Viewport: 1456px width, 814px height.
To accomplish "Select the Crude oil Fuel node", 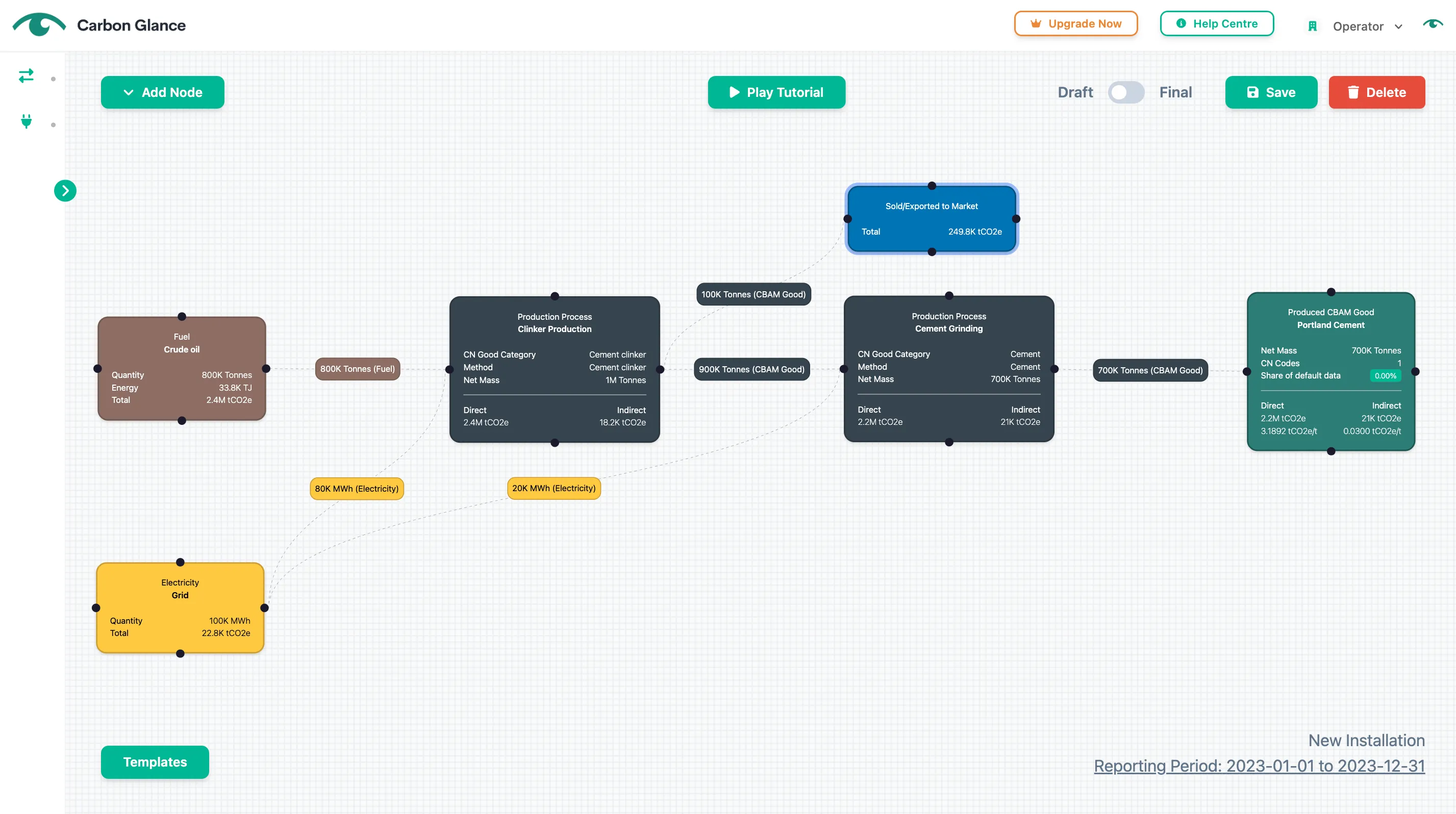I will coord(182,368).
